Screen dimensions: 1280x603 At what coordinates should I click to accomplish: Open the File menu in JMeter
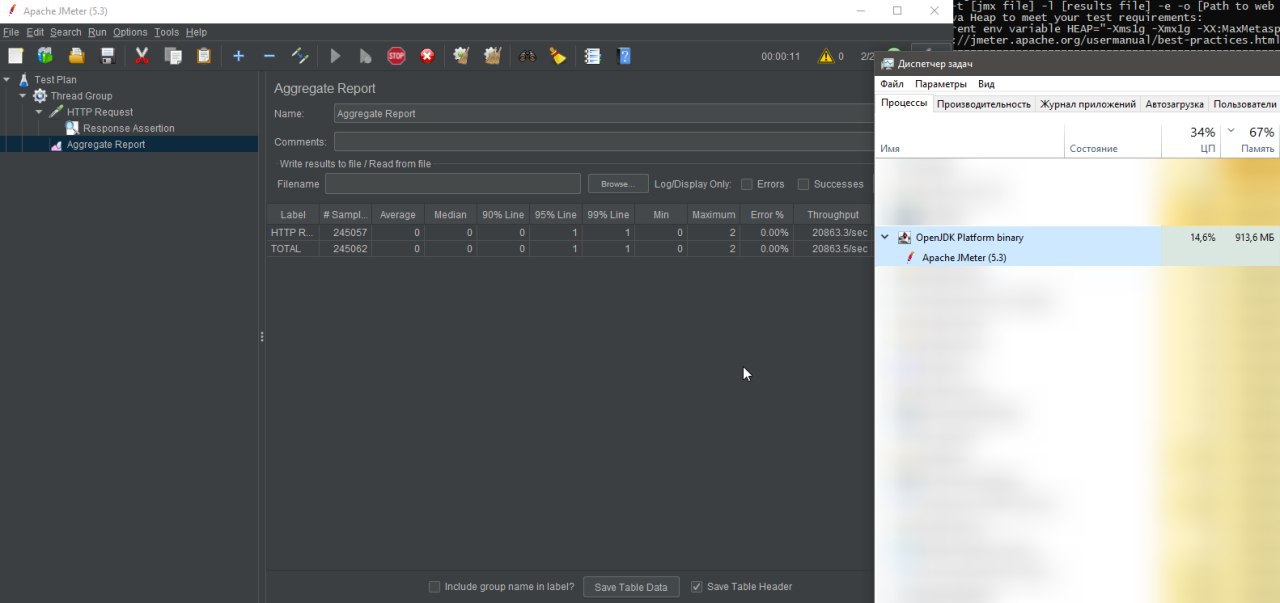click(x=11, y=32)
